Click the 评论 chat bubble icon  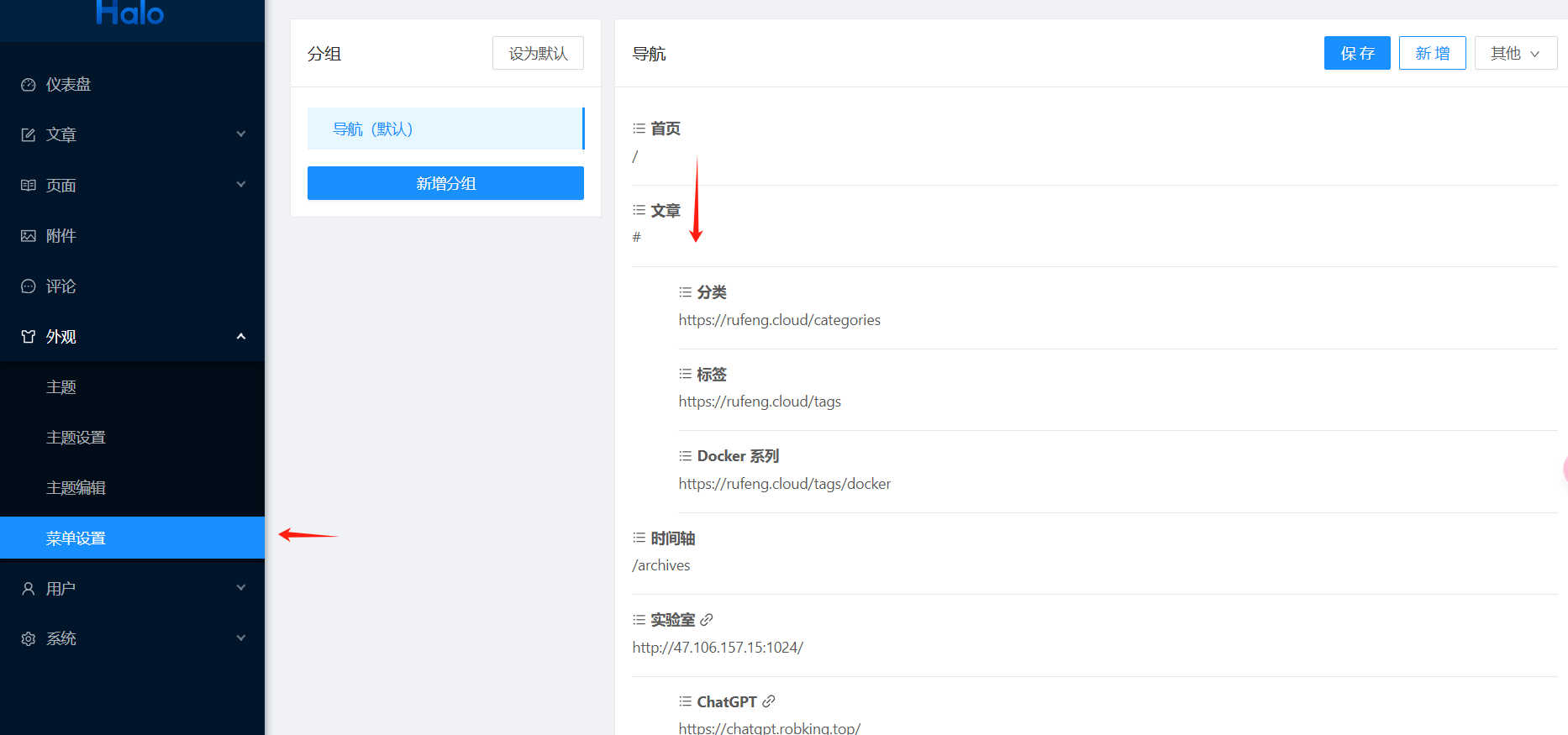coord(29,286)
